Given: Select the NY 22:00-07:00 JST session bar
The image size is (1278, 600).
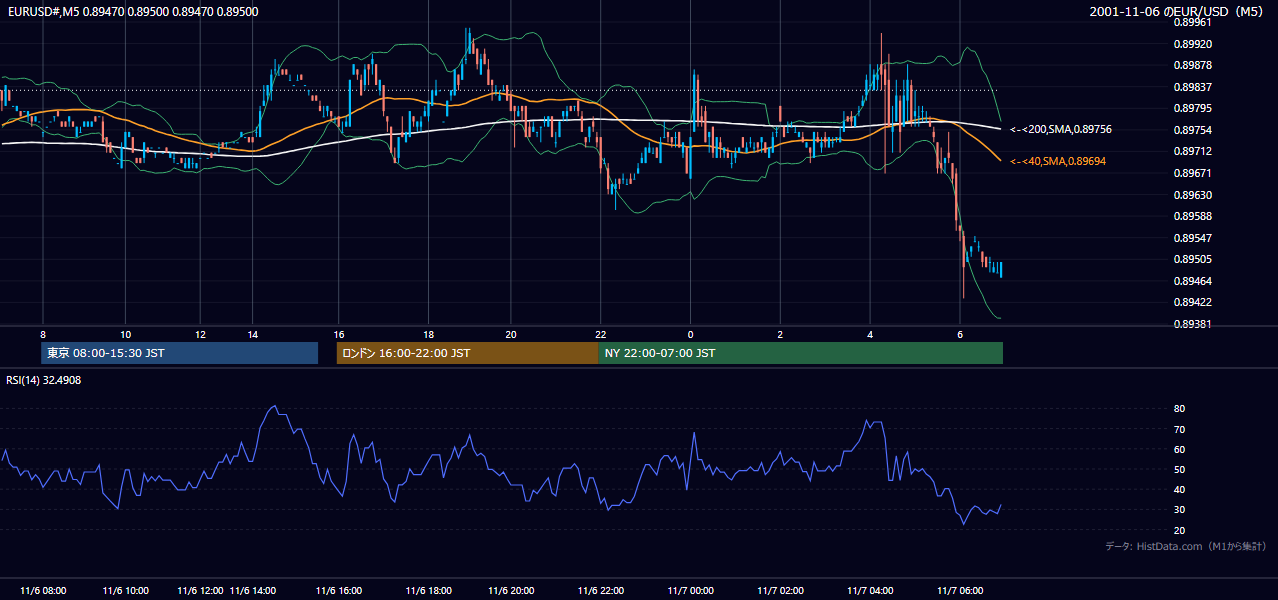Looking at the screenshot, I should pyautogui.click(x=800, y=353).
